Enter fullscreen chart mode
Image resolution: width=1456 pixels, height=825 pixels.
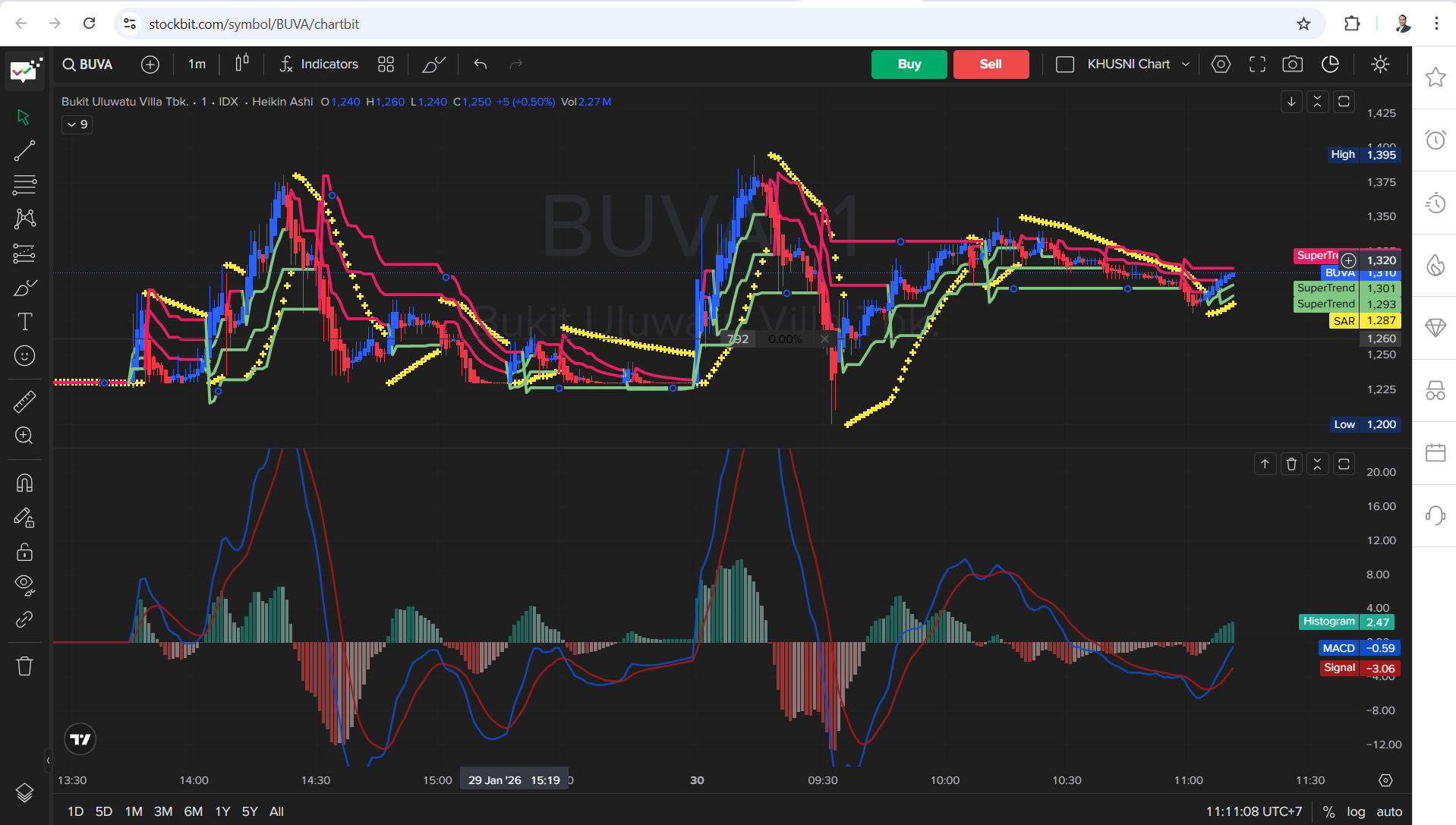1257,65
